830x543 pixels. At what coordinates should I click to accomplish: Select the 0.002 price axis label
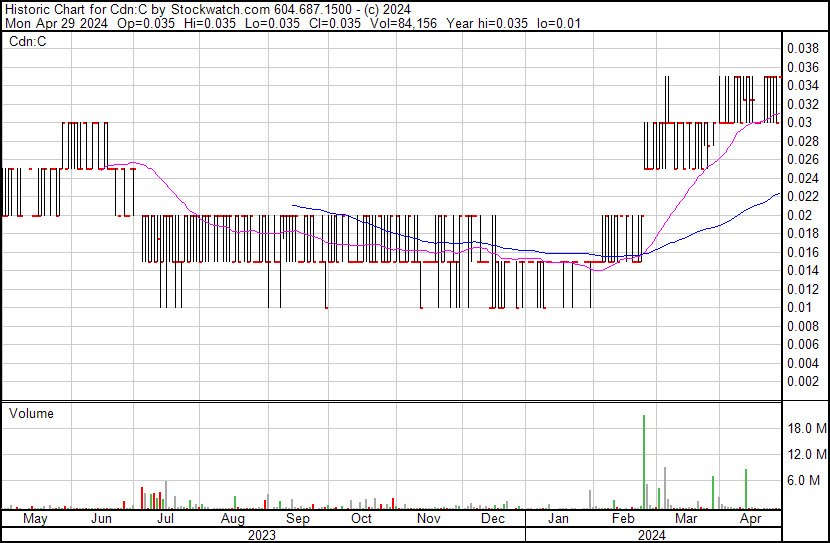803,381
